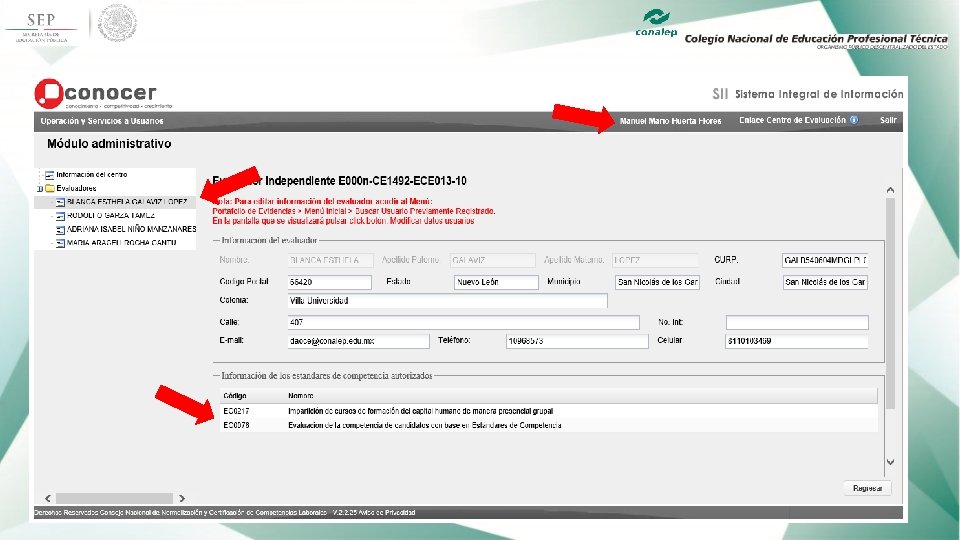Click Salir to log out

(888, 120)
